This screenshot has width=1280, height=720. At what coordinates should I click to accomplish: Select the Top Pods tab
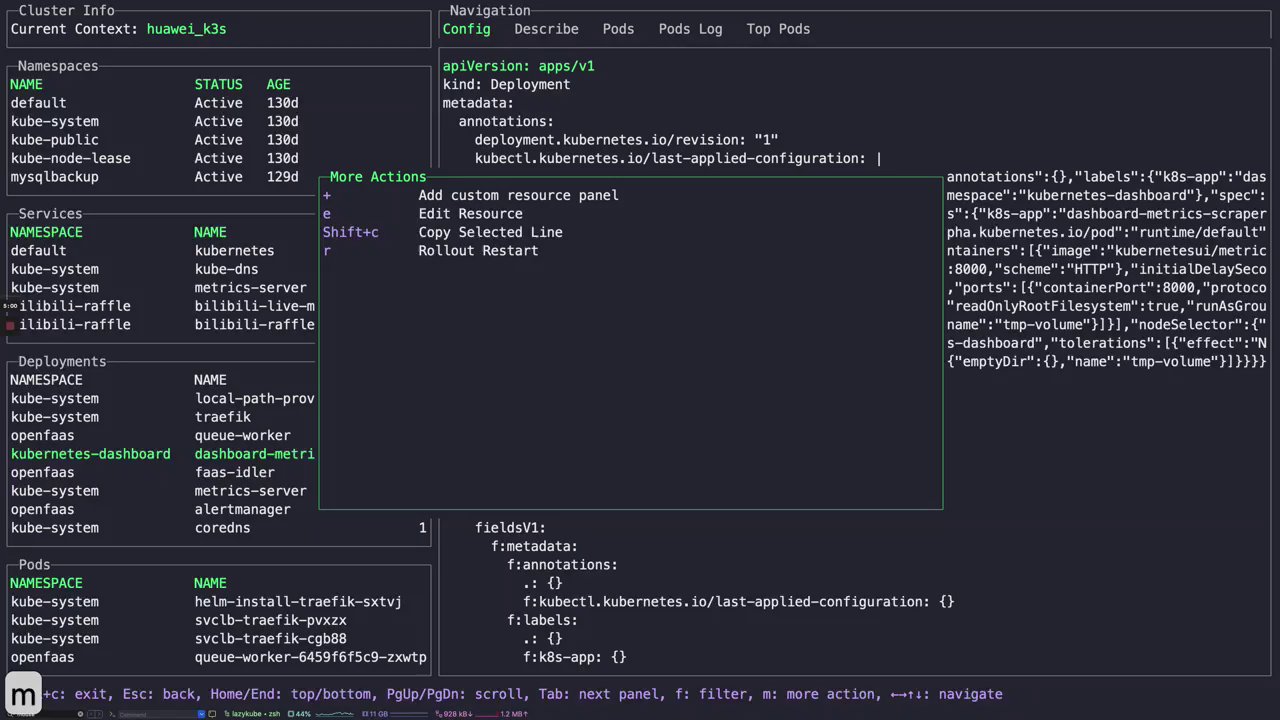(778, 29)
